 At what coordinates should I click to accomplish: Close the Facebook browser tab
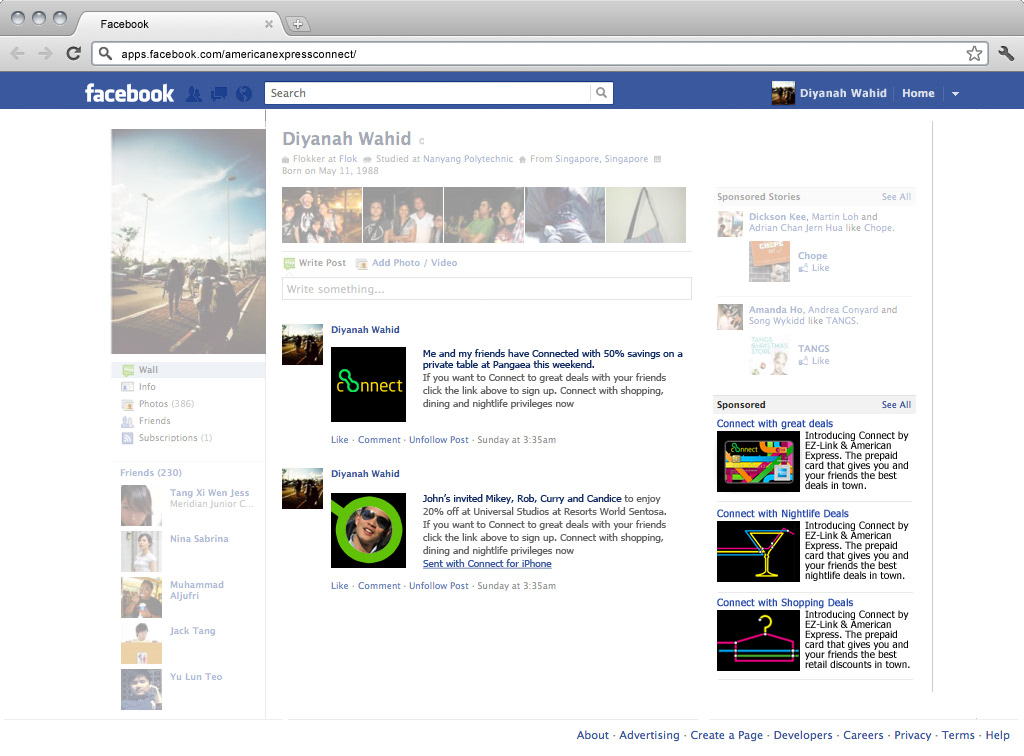pyautogui.click(x=268, y=24)
